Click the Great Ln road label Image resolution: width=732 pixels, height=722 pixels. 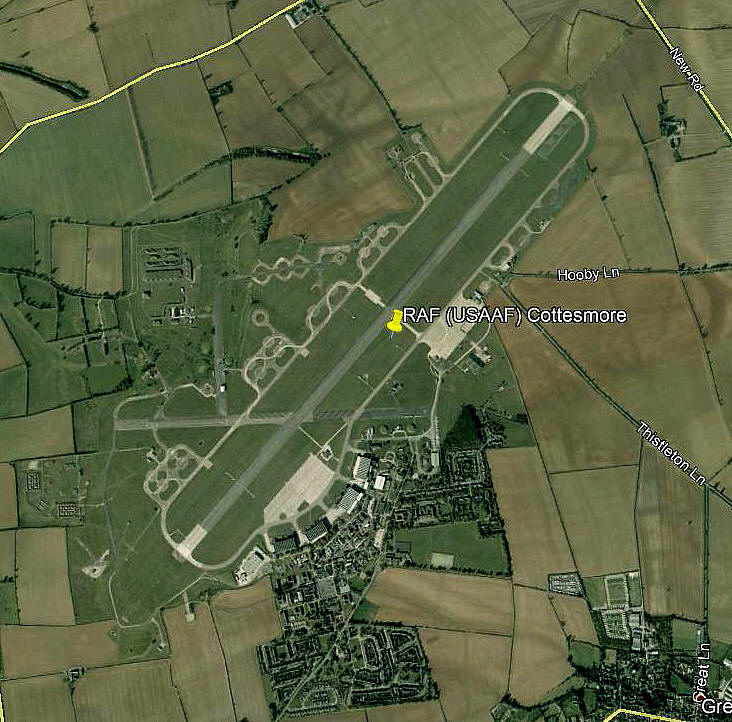702,671
